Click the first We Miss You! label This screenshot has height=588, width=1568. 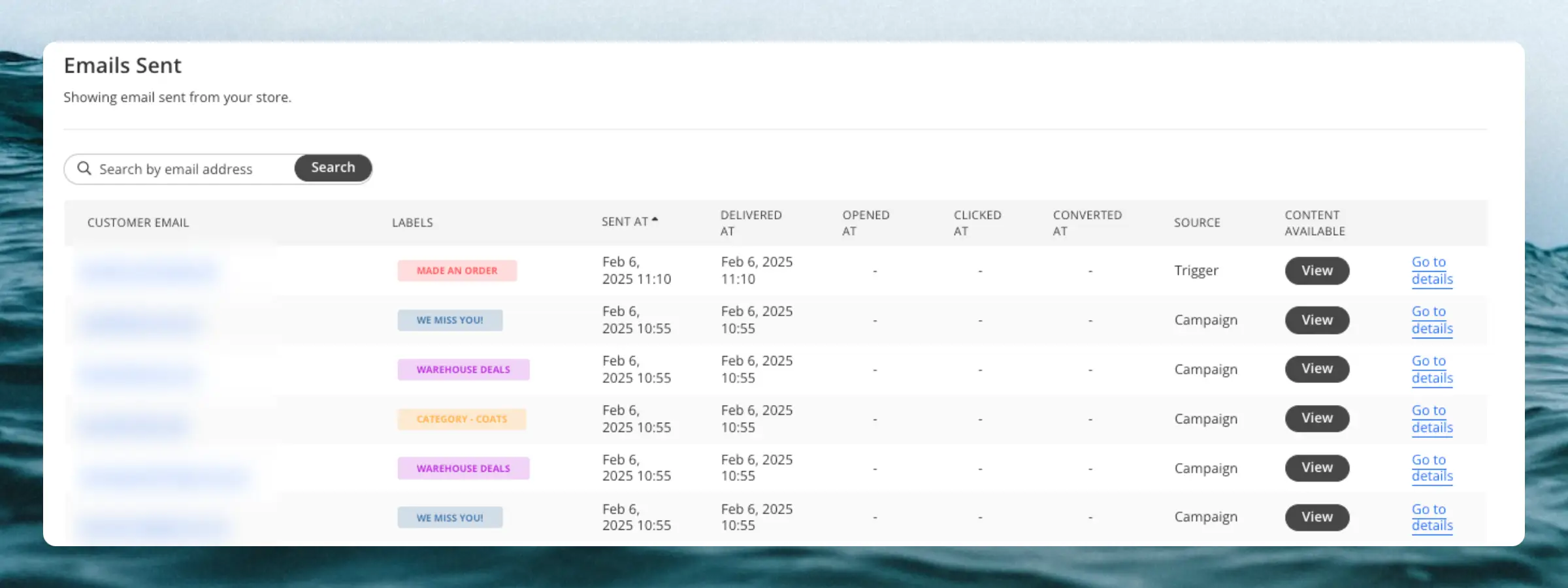coord(449,320)
